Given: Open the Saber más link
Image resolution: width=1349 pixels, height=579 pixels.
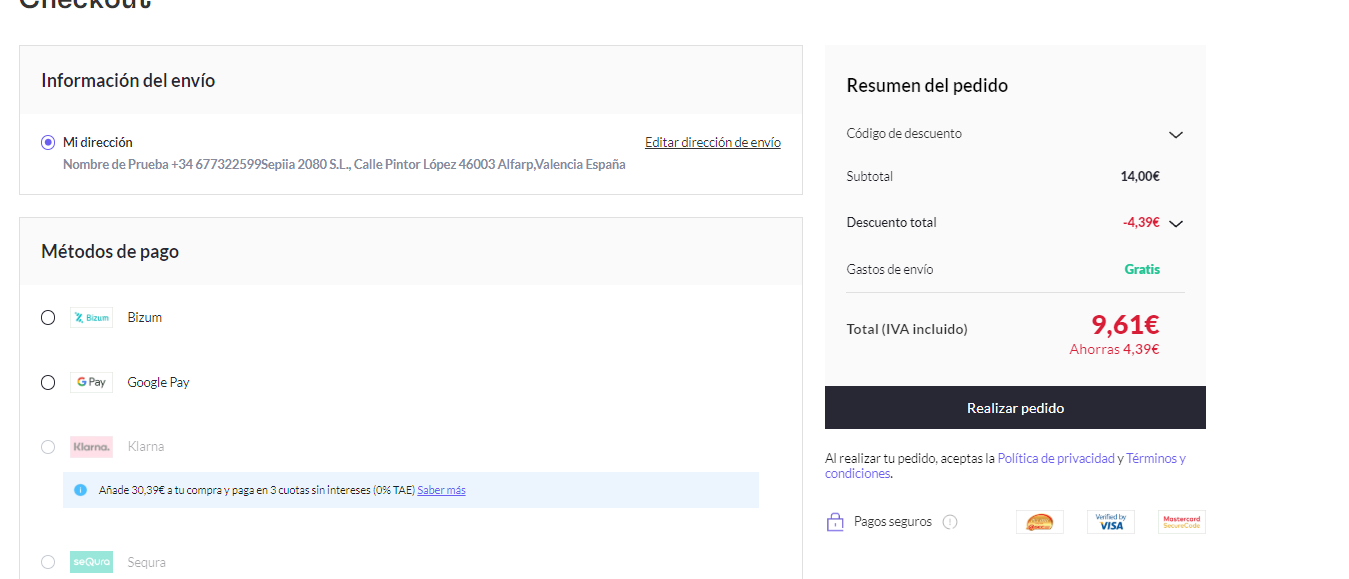Looking at the screenshot, I should tap(441, 490).
